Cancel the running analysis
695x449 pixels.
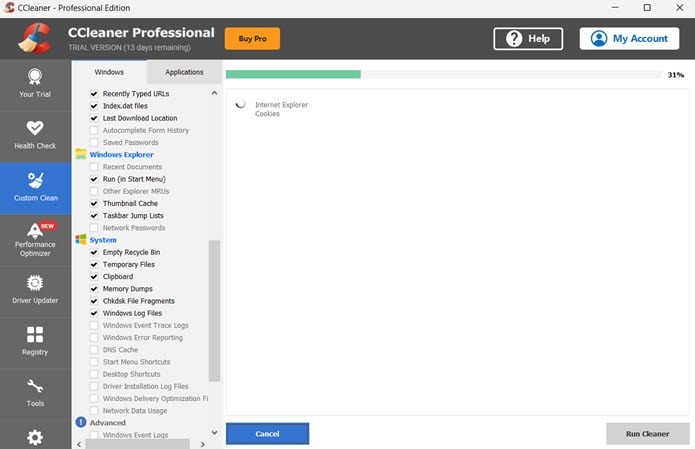(267, 433)
